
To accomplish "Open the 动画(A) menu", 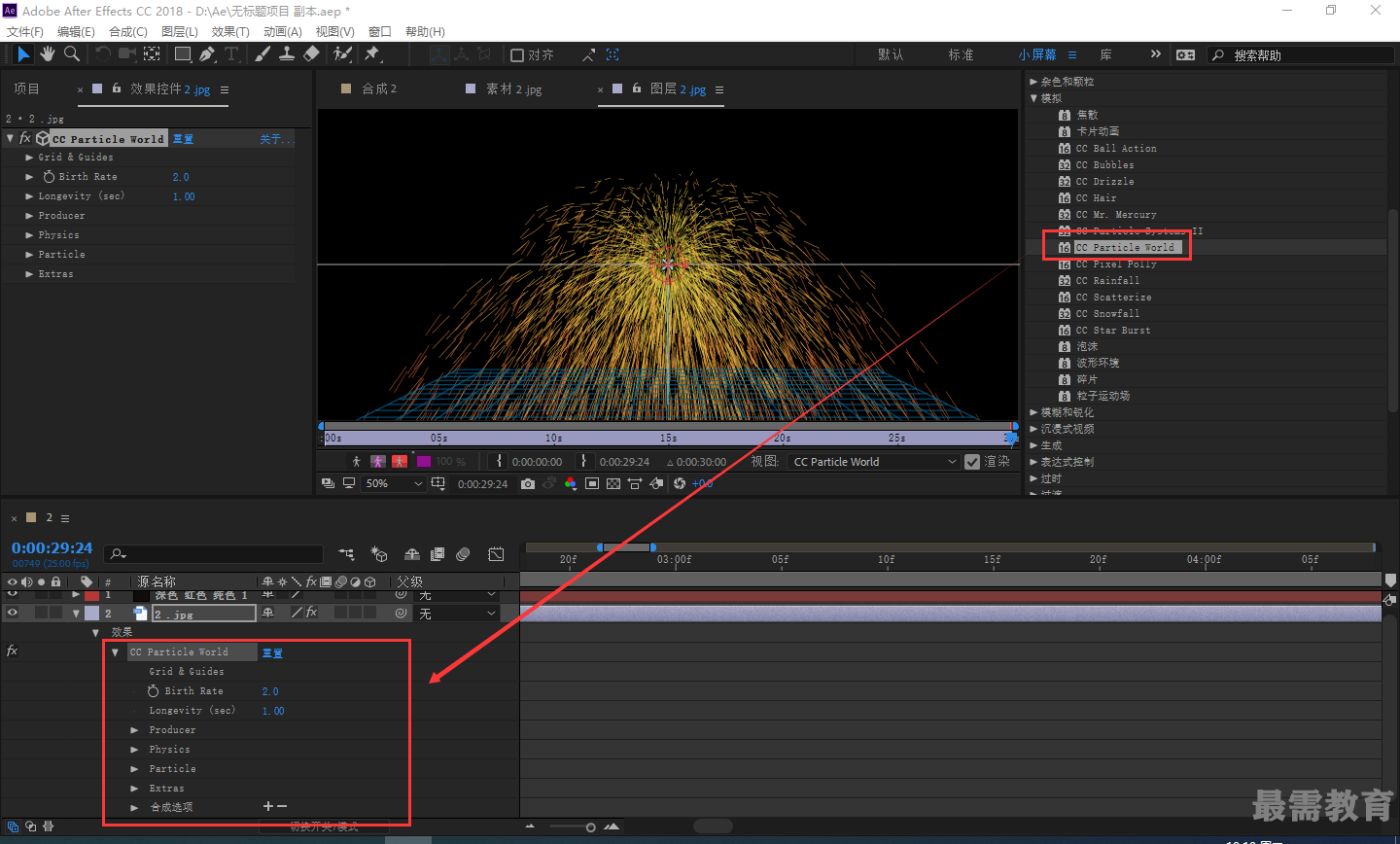I will point(283,32).
